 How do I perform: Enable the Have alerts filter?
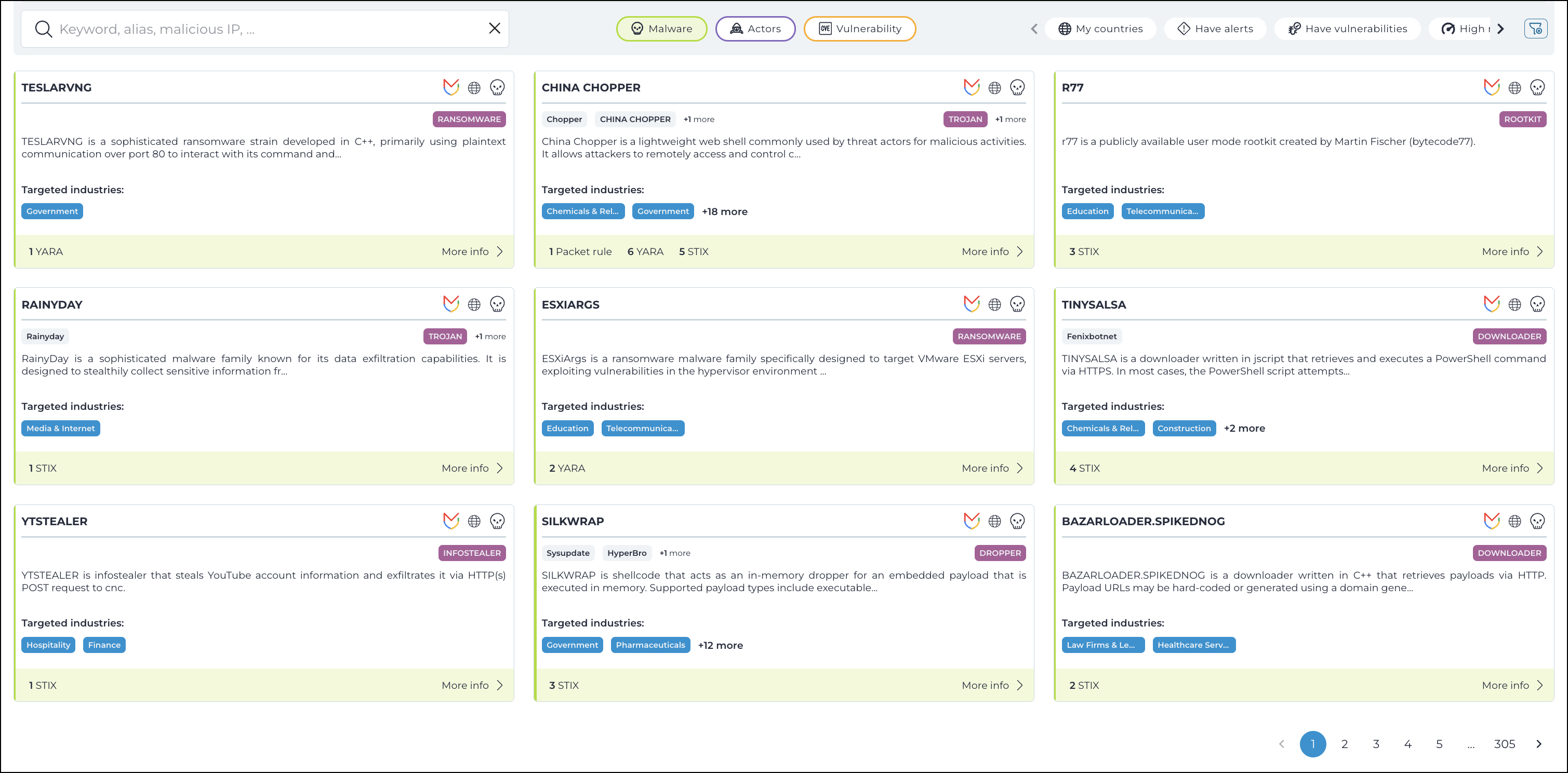[x=1215, y=29]
